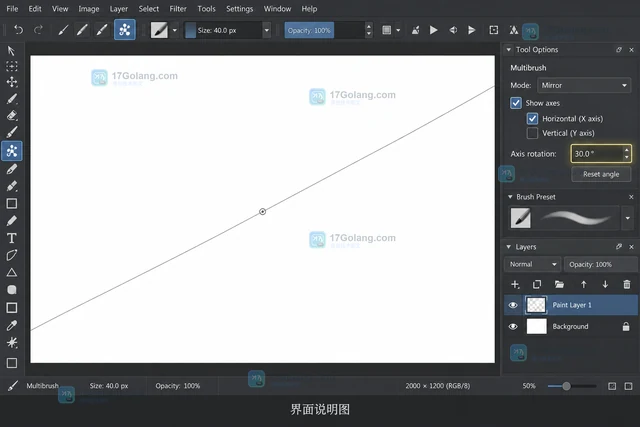Click the pattern grid icon in toolbar
640x427 pixels.
tap(386, 30)
